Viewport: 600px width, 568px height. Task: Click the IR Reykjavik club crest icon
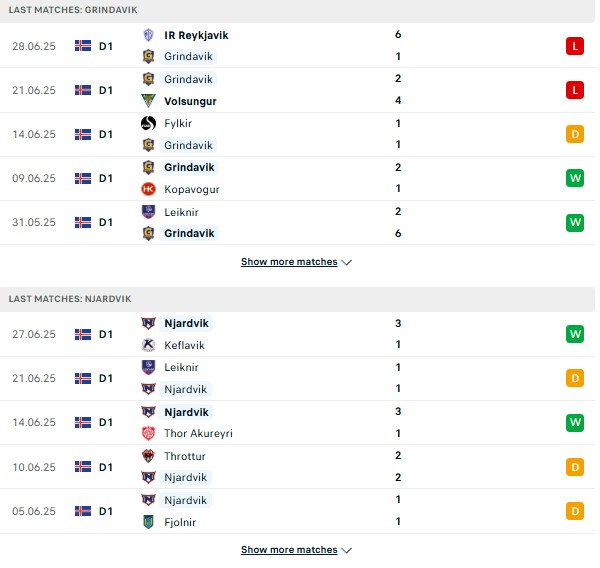click(x=148, y=35)
